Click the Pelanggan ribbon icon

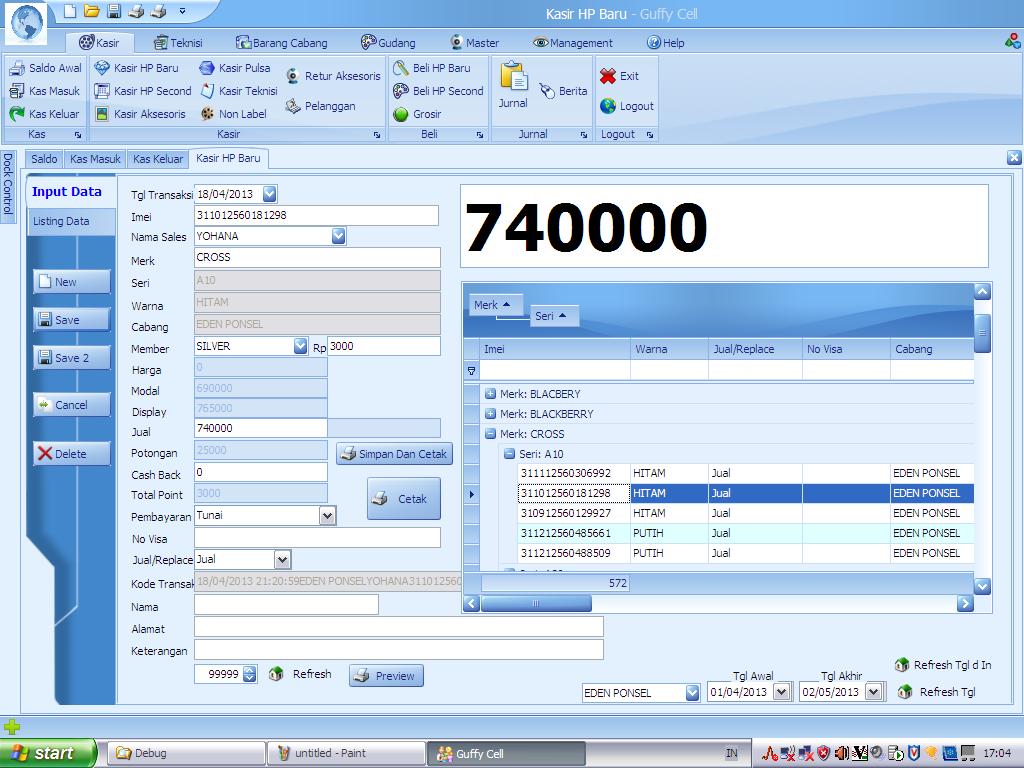[x=293, y=106]
